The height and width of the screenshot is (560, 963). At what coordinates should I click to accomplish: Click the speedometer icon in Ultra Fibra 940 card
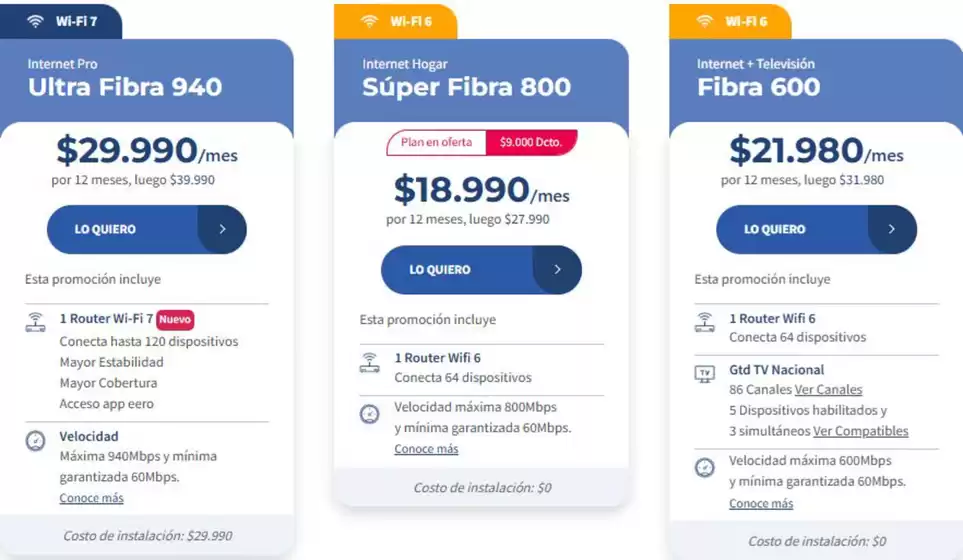pyautogui.click(x=35, y=441)
